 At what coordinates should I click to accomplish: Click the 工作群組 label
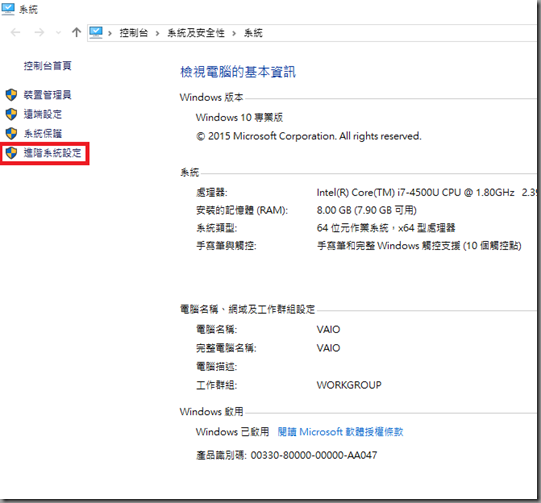pyautogui.click(x=216, y=385)
